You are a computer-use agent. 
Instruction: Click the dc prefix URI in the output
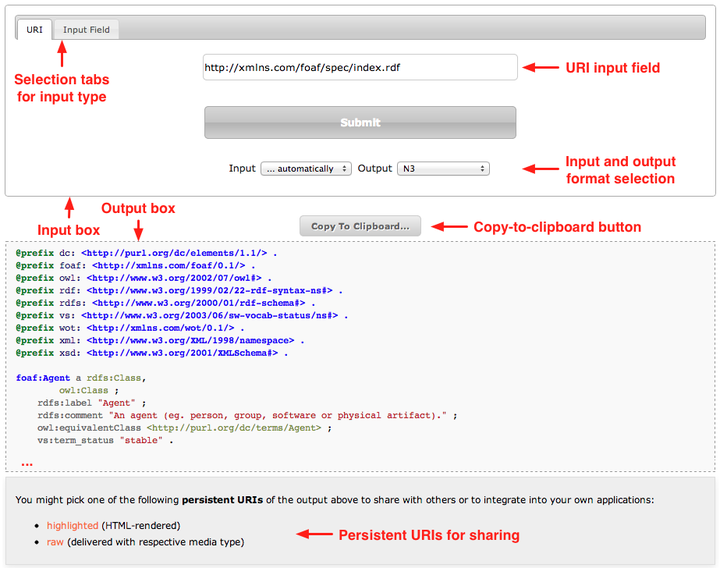pyautogui.click(x=174, y=255)
